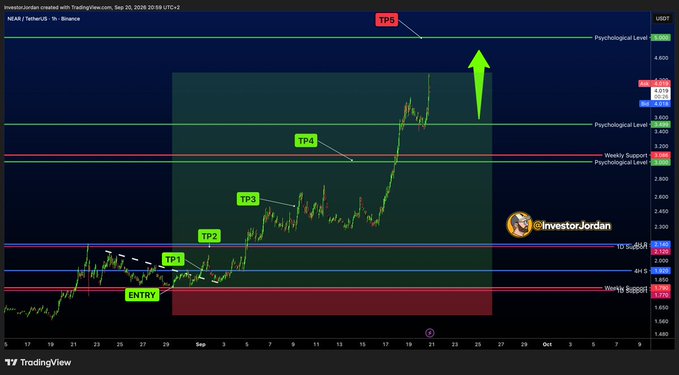Select the green ENTRY label

click(x=142, y=295)
